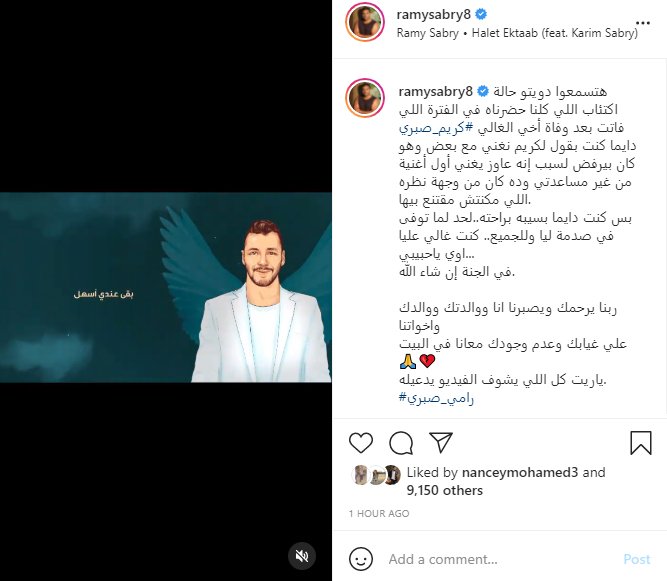Open ramysabry8 username in caption

tap(435, 91)
